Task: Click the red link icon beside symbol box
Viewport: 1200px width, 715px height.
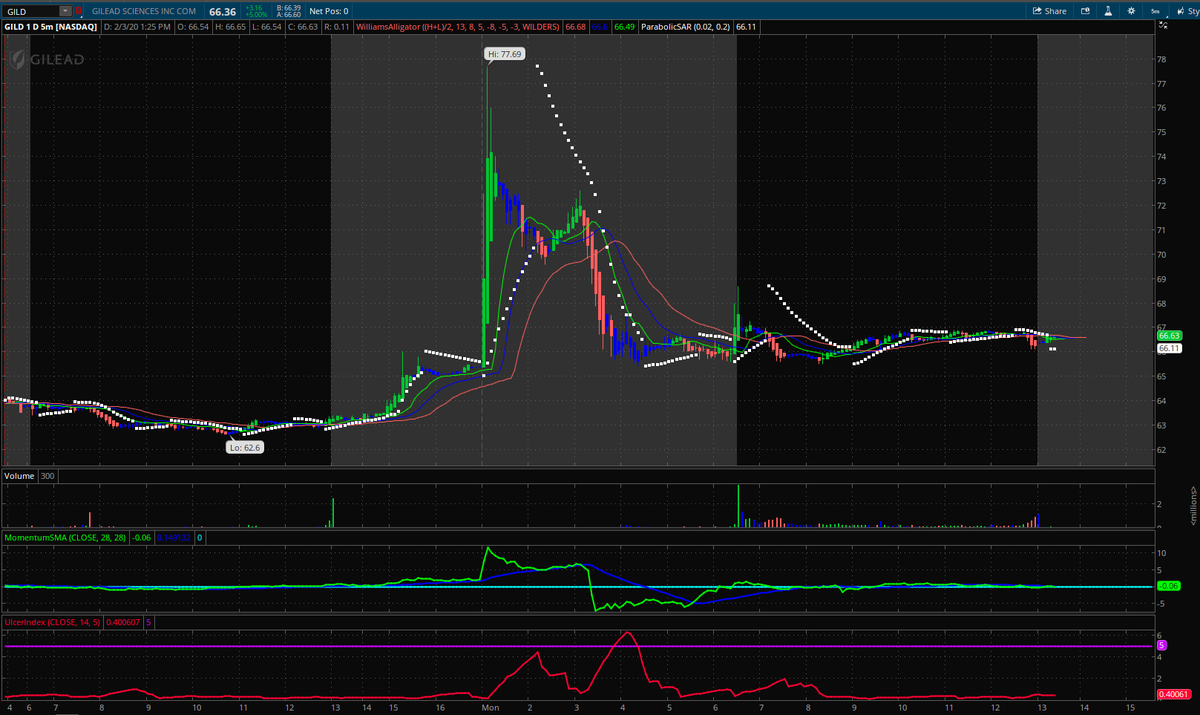Action: pos(79,11)
